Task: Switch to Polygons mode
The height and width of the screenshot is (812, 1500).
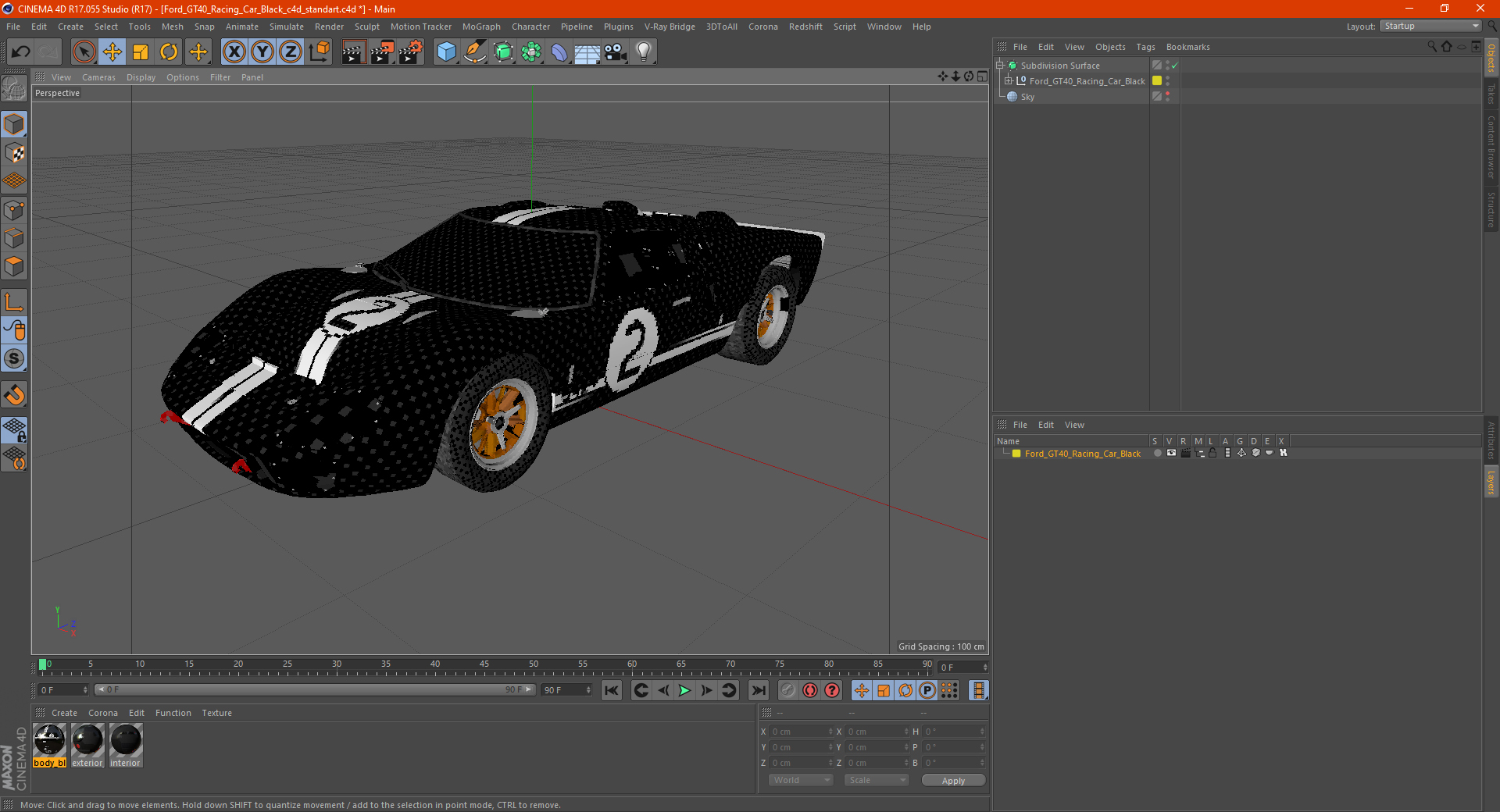Action: (x=14, y=266)
